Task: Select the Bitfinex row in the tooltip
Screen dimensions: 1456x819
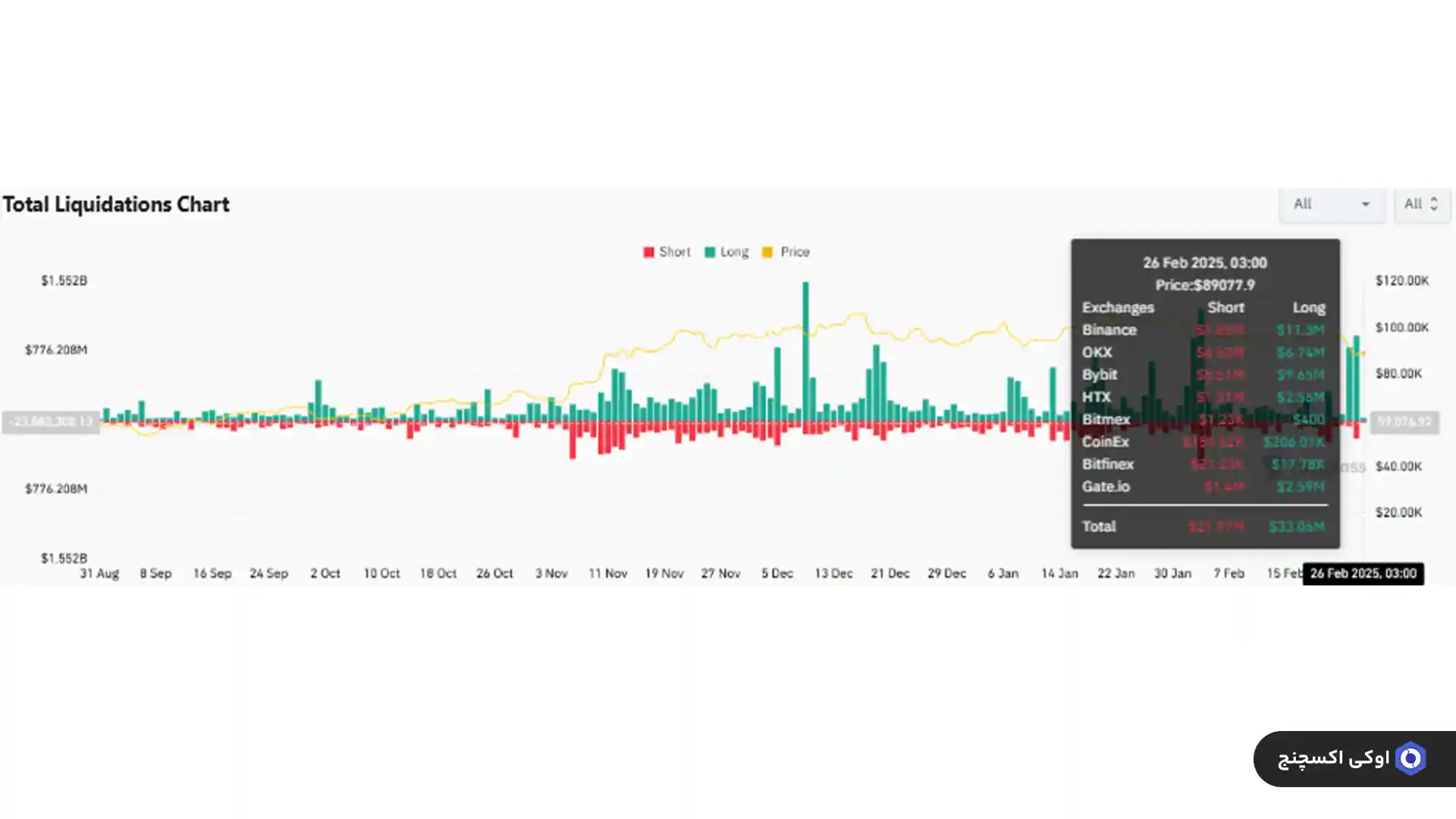Action: click(x=1204, y=464)
